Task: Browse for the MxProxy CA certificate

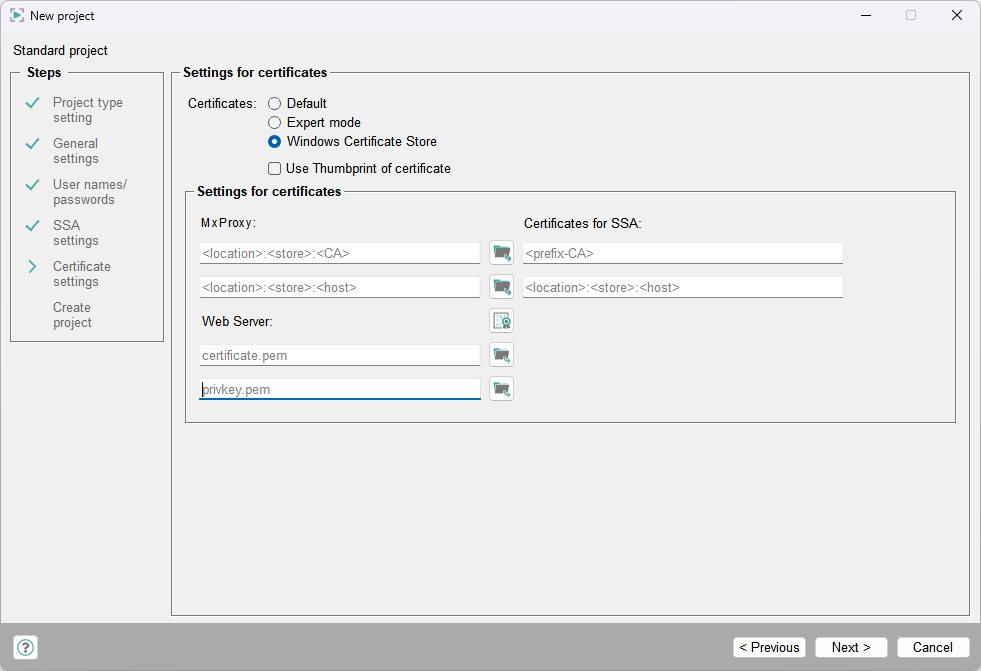Action: click(x=501, y=253)
